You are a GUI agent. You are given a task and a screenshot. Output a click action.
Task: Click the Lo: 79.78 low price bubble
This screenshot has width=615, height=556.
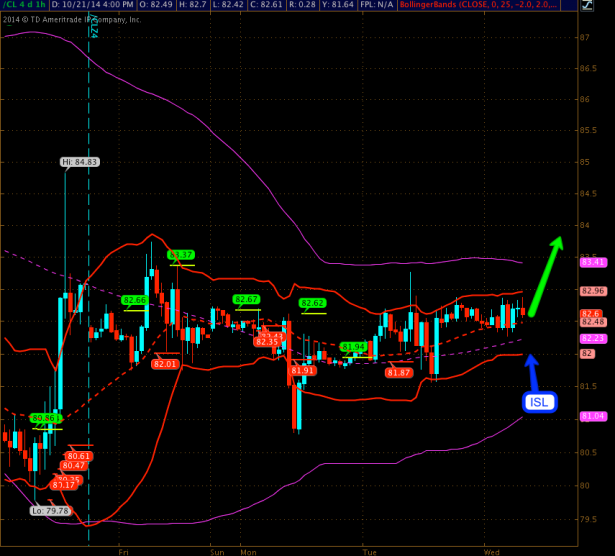(50, 510)
